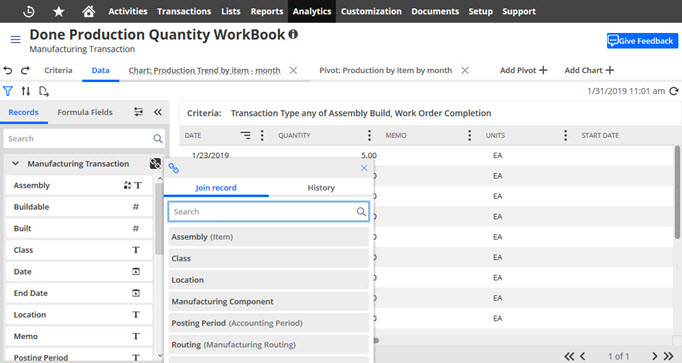Open the Lists menu

231,11
